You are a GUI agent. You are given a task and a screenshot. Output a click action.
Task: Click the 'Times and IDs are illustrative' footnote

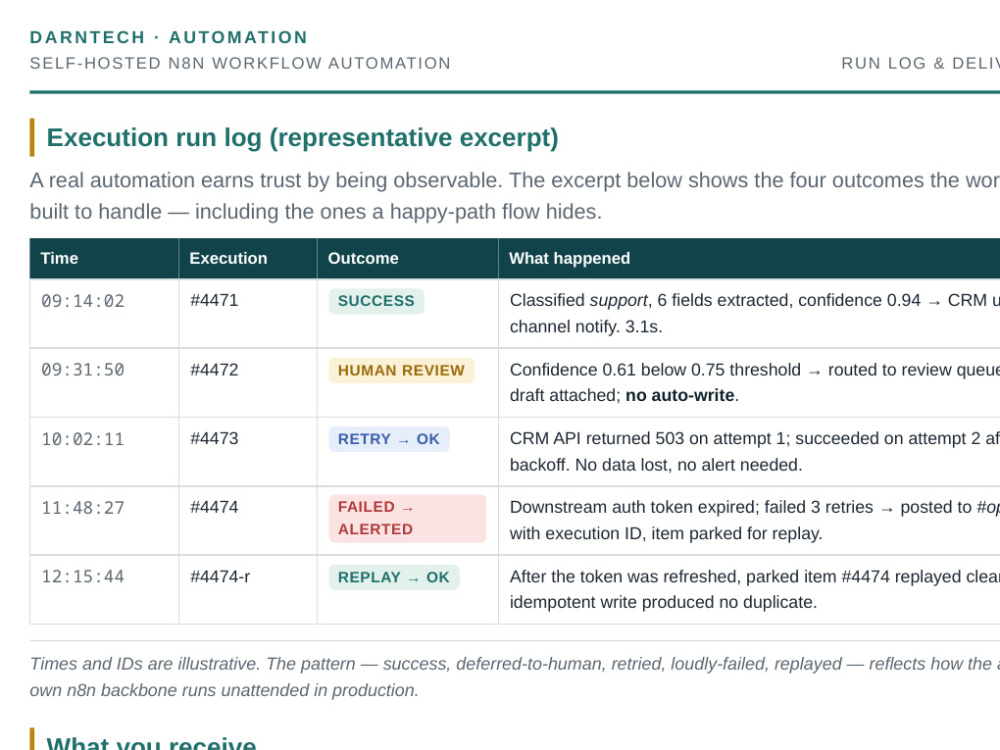click(x=515, y=677)
